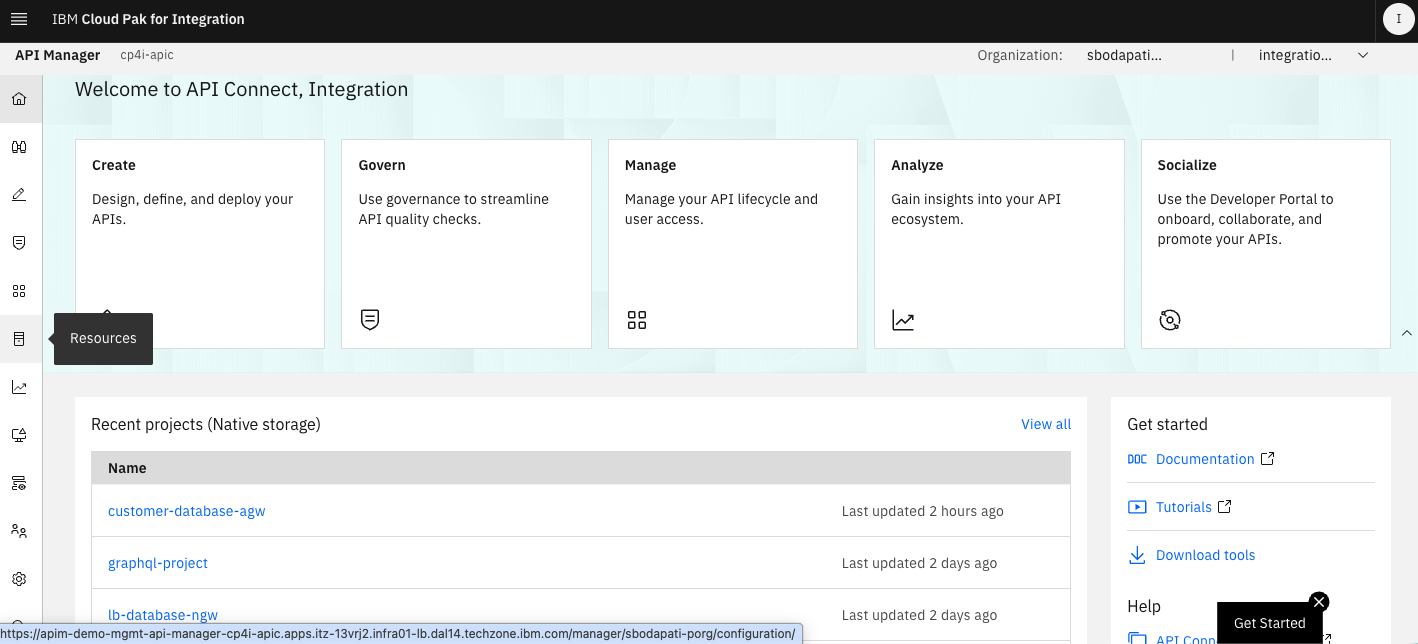The width and height of the screenshot is (1418, 644).
Task: Click 'Recent projects (Native storage)' heading
Action: pos(206,424)
